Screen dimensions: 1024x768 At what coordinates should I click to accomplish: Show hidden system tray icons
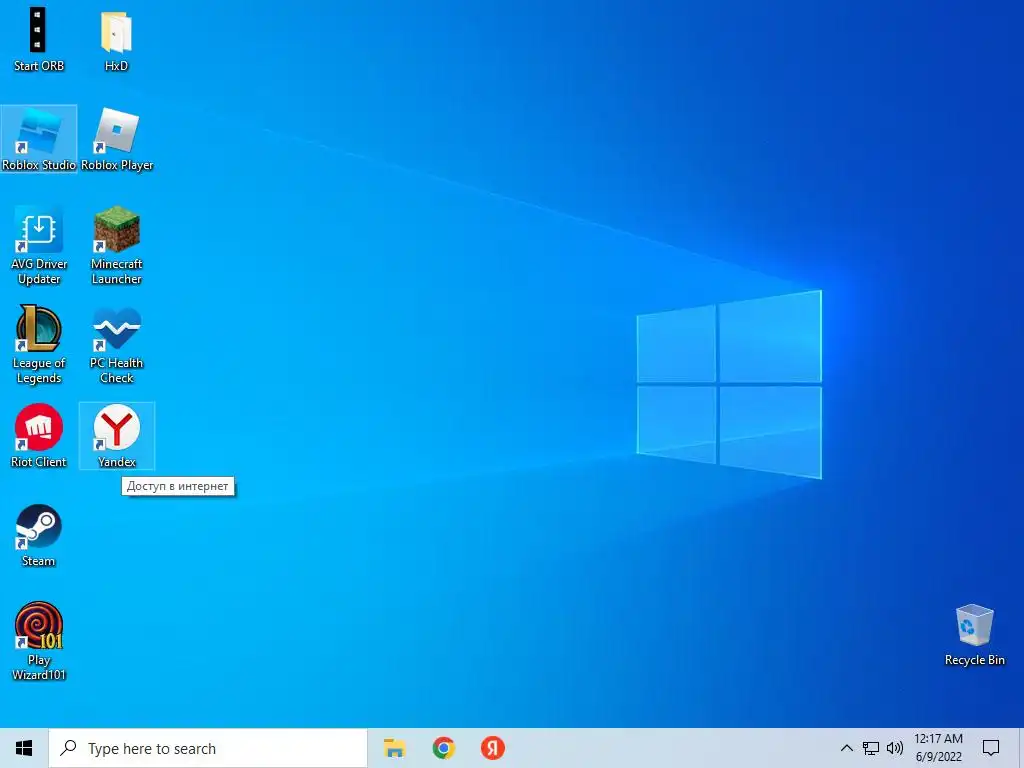[846, 748]
